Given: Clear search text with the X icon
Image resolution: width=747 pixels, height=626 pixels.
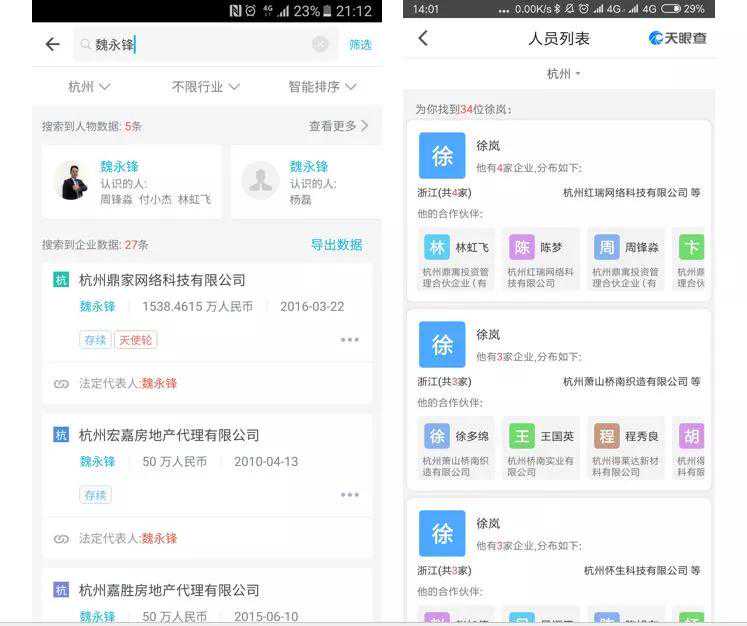Looking at the screenshot, I should click(x=320, y=44).
